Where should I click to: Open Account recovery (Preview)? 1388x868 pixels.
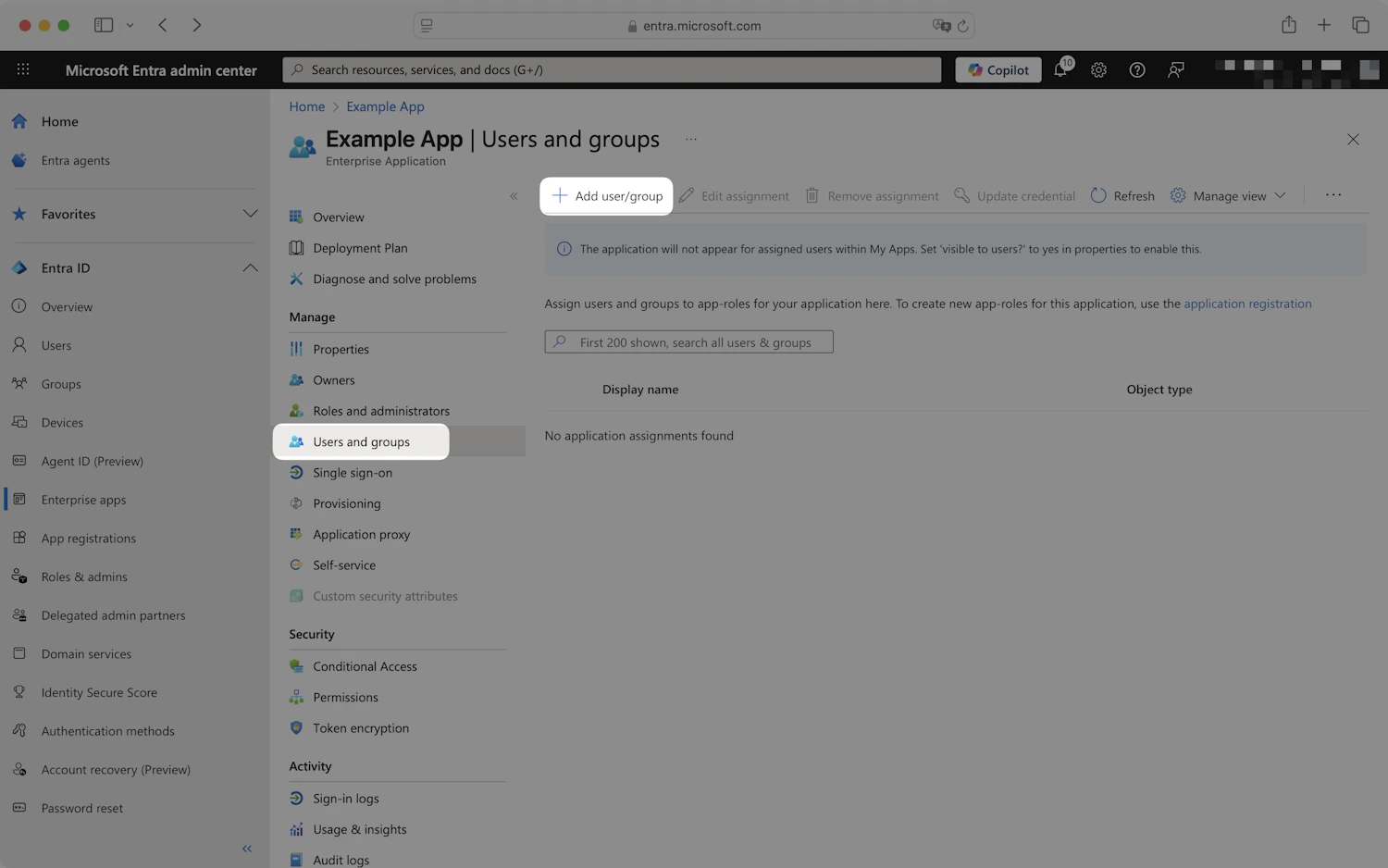point(116,770)
